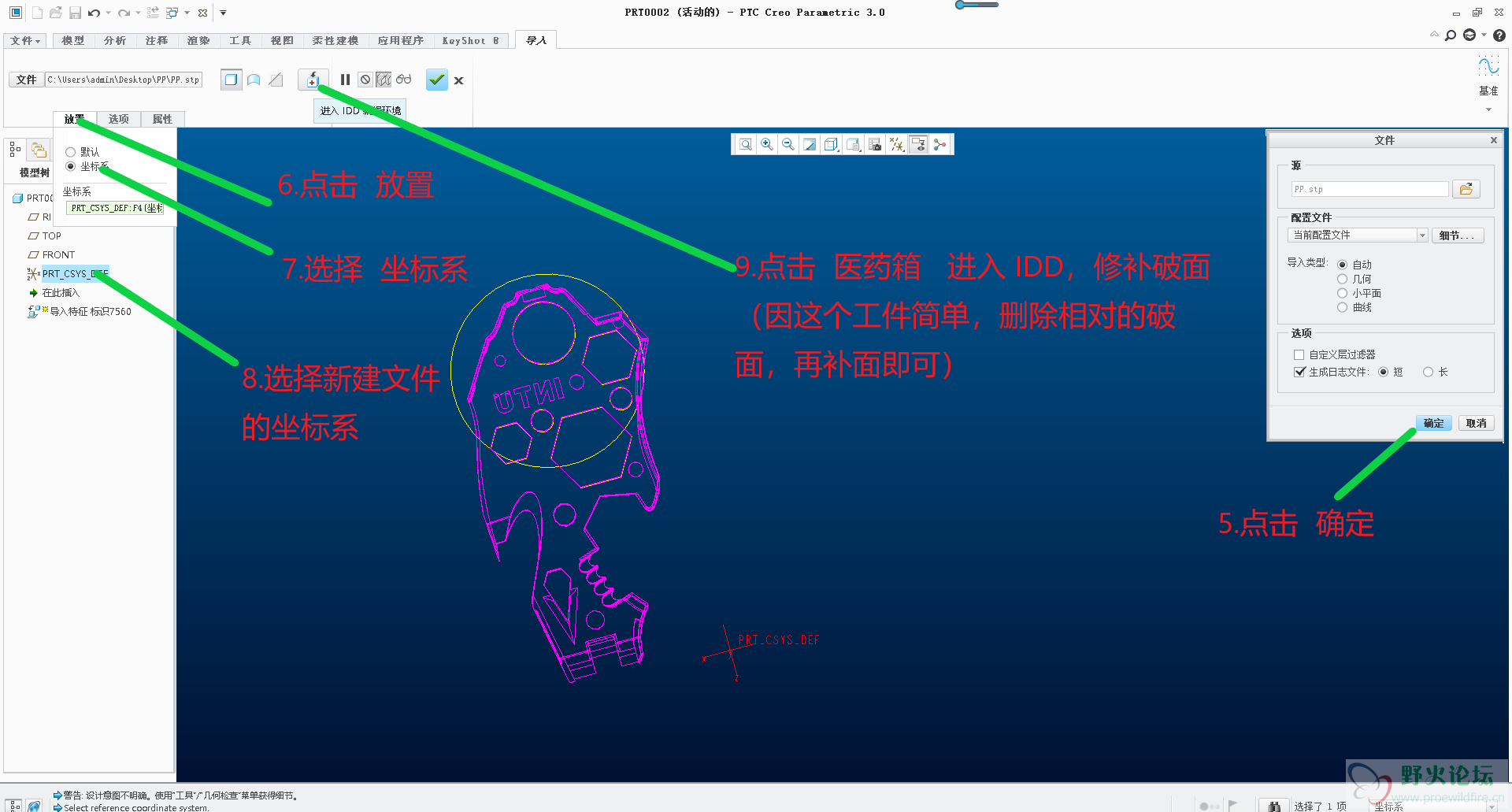Toggle the Spin Center icon
This screenshot has width=1512, height=812.
point(939,144)
